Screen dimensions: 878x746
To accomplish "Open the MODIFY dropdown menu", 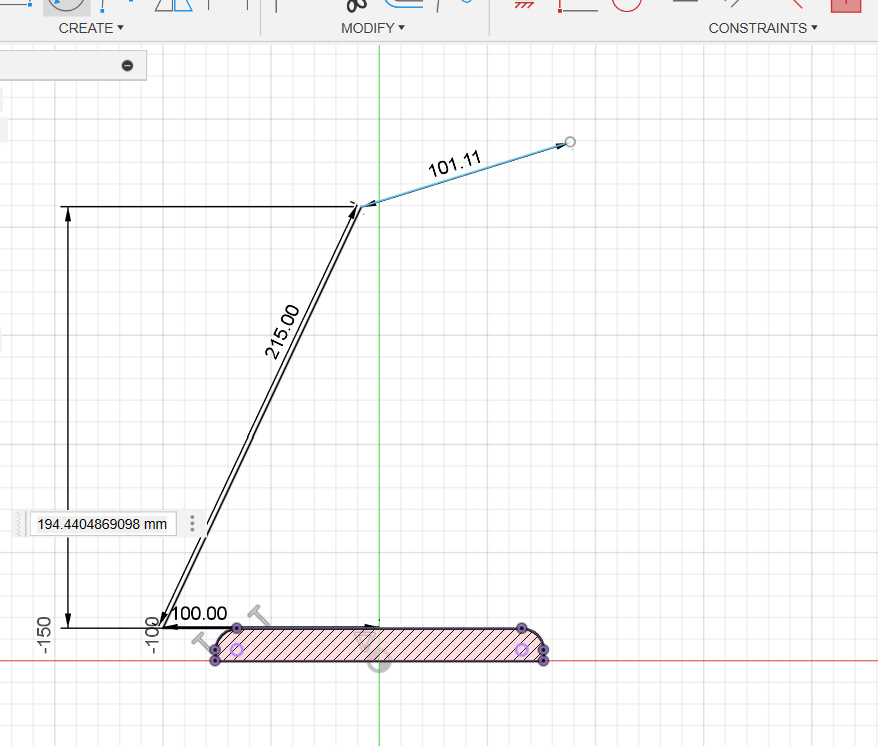I will point(372,28).
